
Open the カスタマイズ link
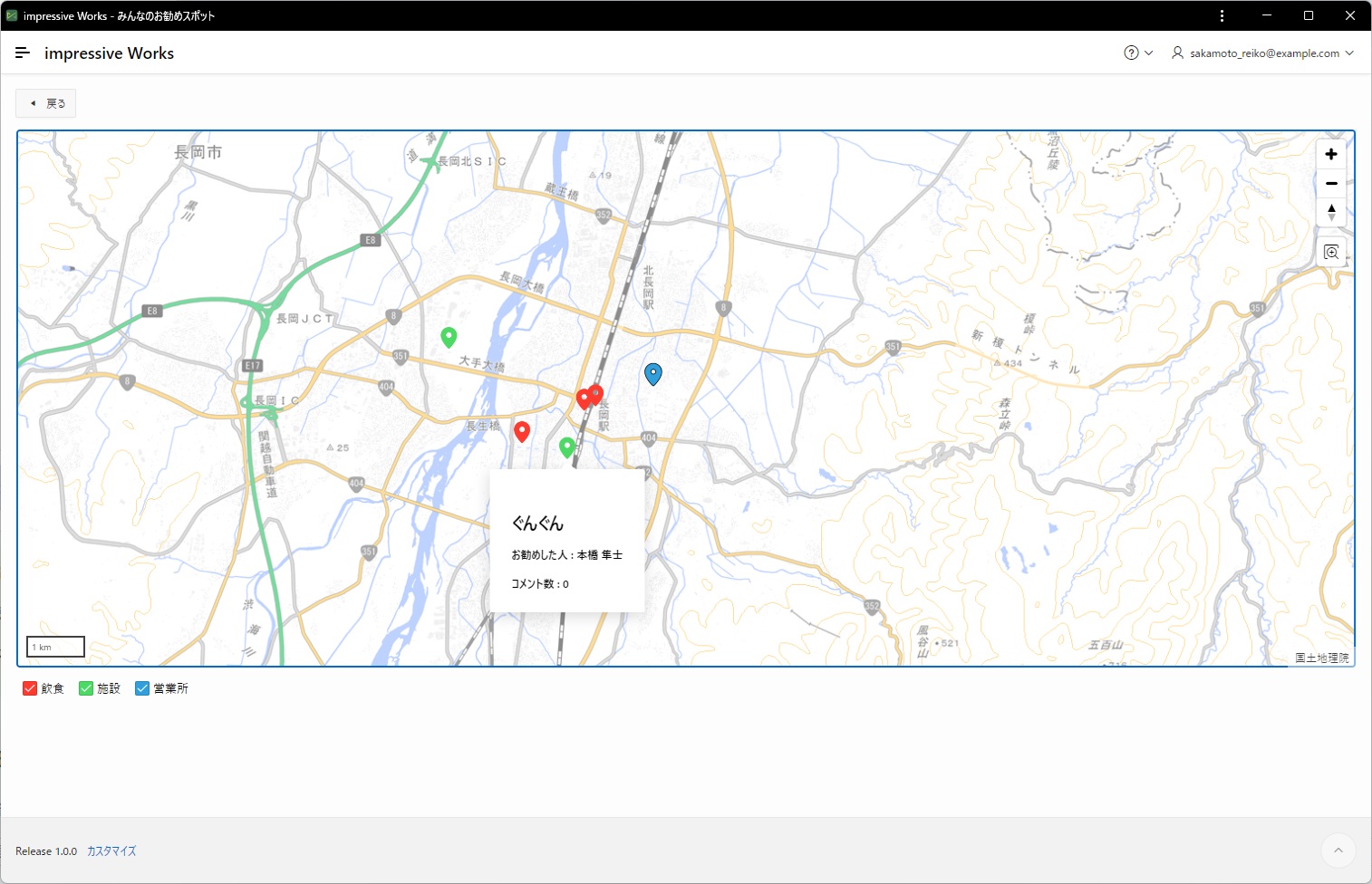[111, 851]
